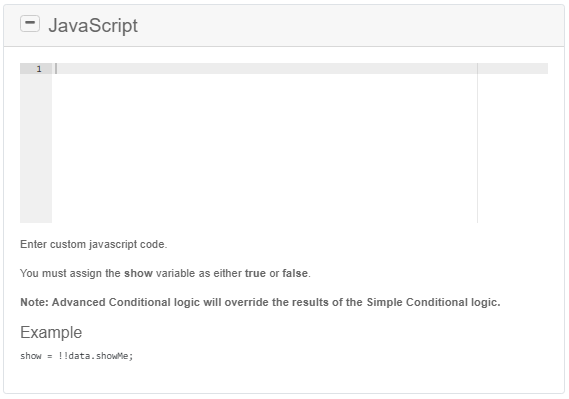Click editor area right of print margin
This screenshot has width=569, height=399.
coord(513,148)
